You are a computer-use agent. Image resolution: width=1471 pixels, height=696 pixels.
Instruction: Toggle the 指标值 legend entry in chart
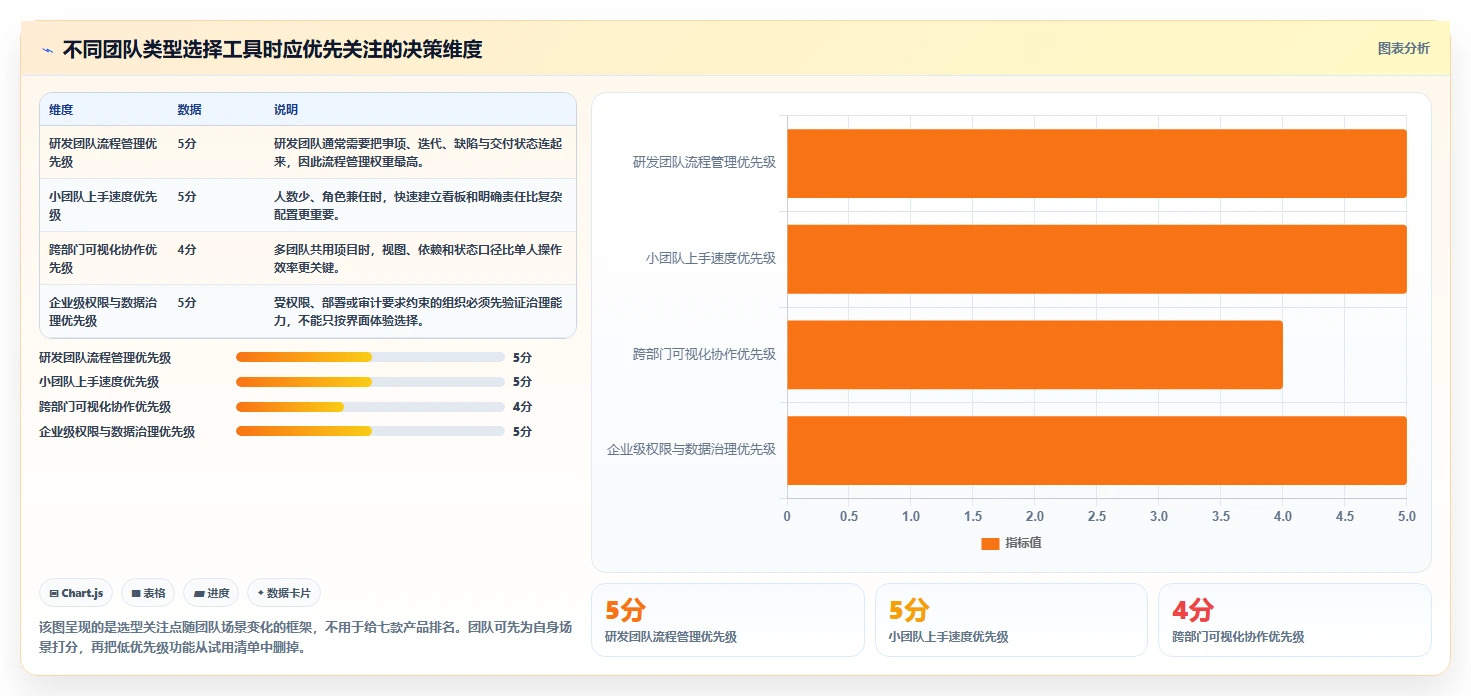(1011, 543)
